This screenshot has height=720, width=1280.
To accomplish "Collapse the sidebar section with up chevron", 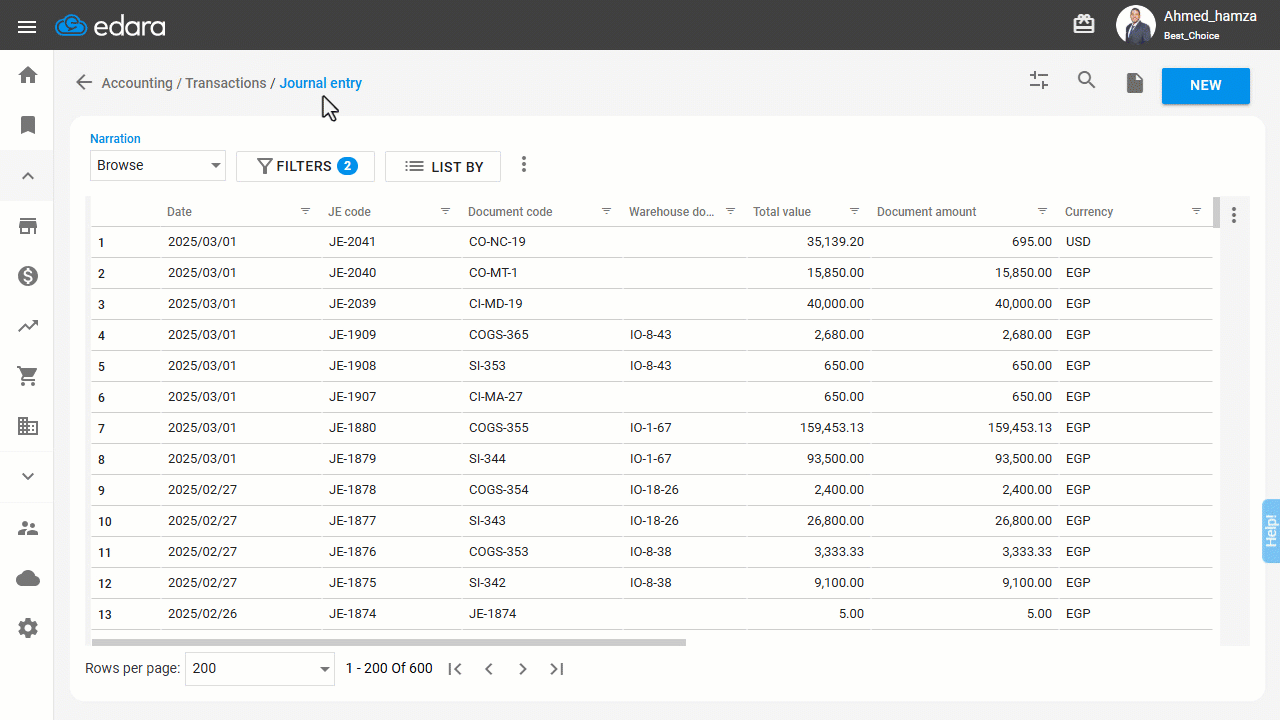I will point(28,176).
